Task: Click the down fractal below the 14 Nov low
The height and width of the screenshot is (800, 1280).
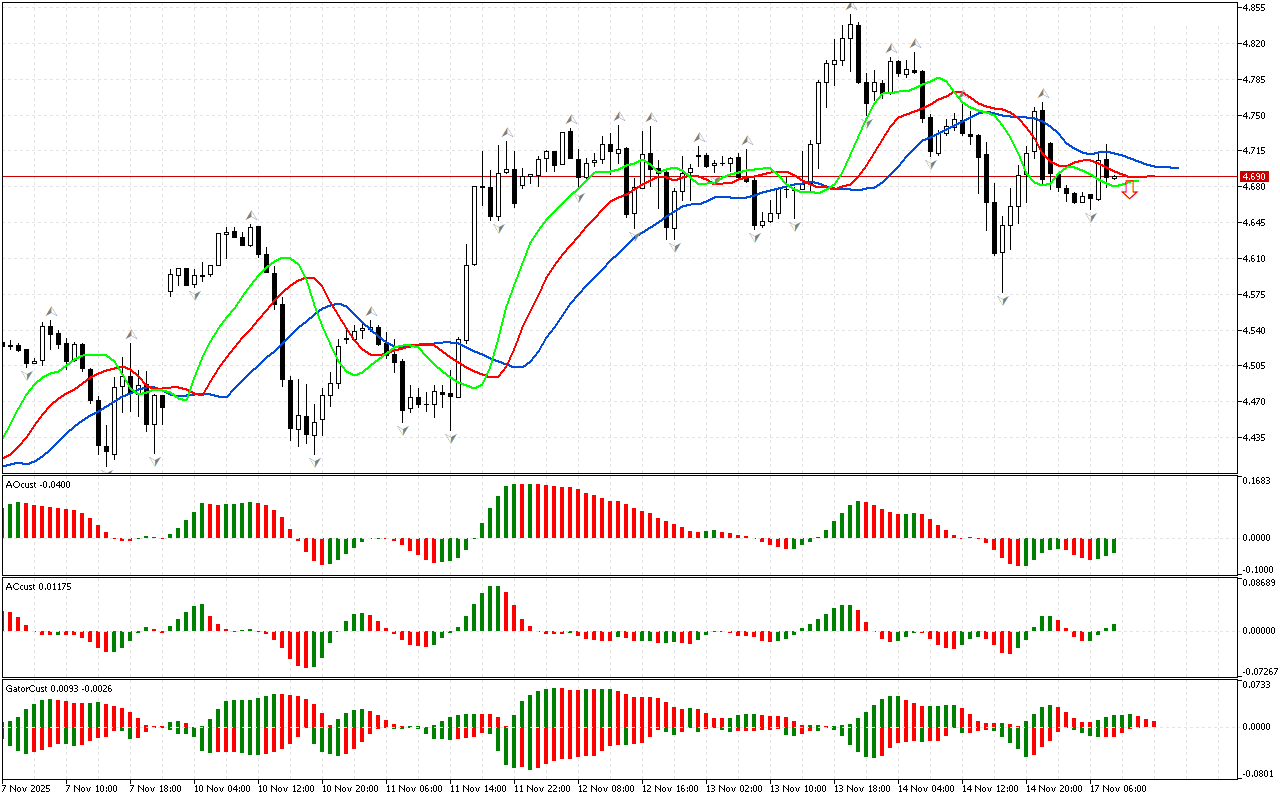Action: click(1002, 298)
